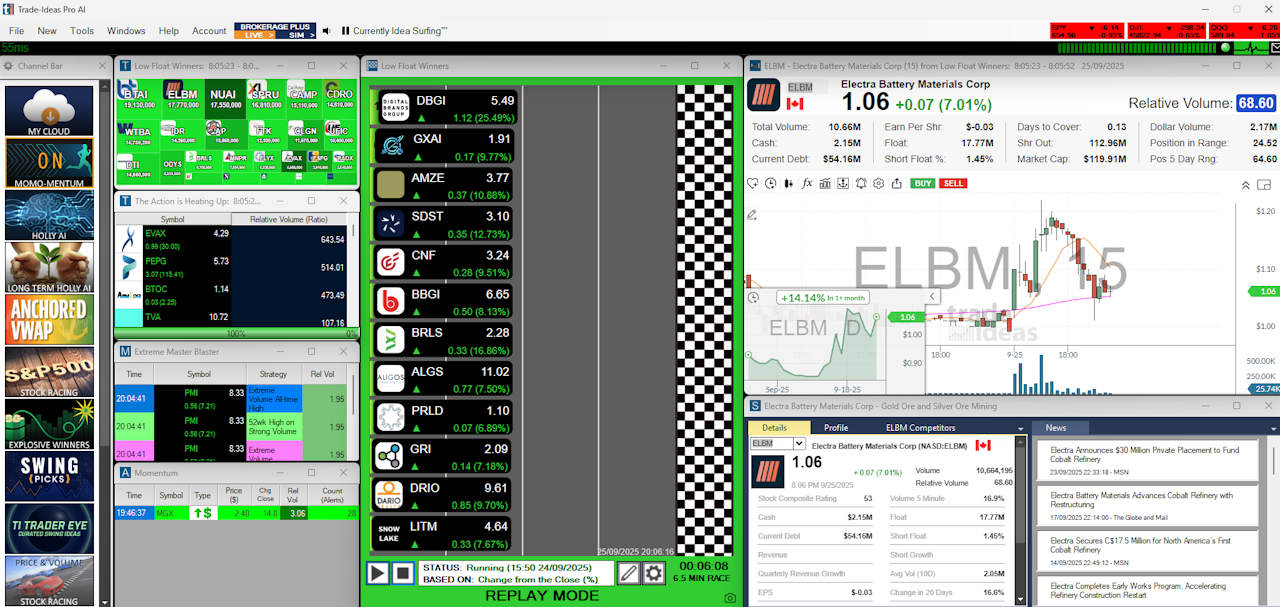Stop the stock race replay

(x=402, y=573)
